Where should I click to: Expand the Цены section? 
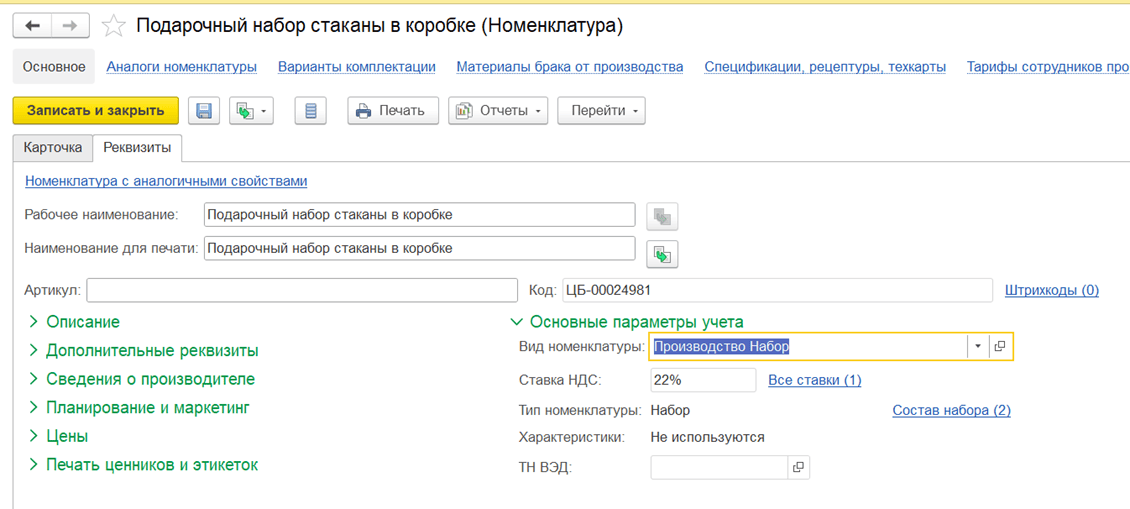[67, 436]
